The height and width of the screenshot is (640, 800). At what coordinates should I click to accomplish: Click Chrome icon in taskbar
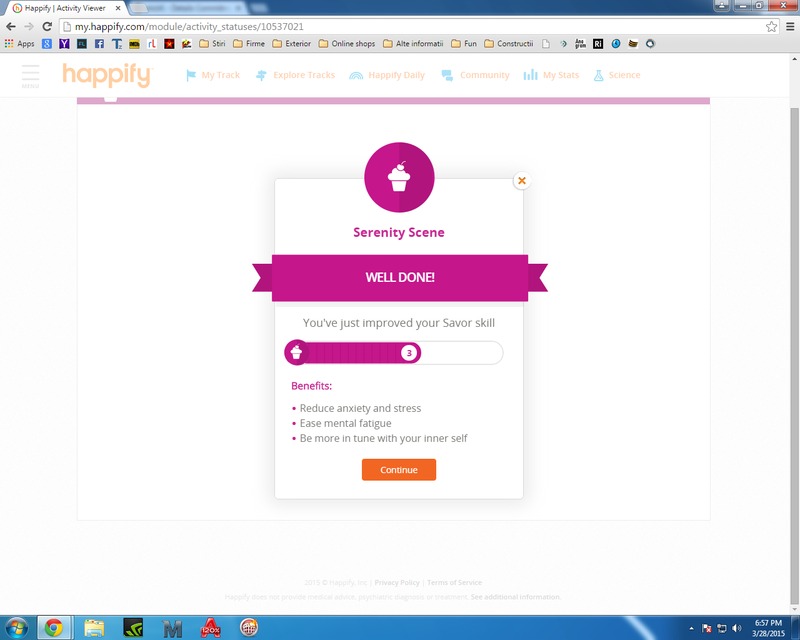tap(53, 628)
